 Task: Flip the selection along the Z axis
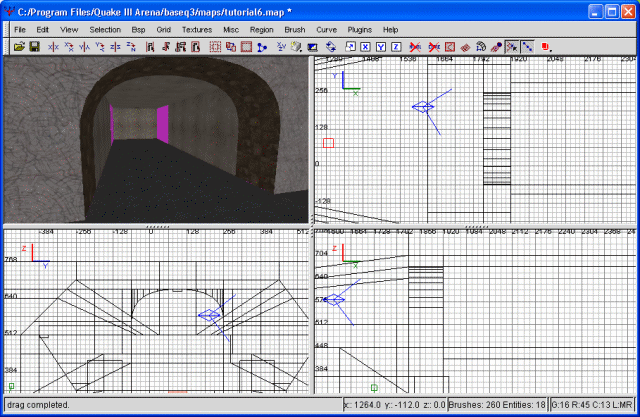(115, 47)
